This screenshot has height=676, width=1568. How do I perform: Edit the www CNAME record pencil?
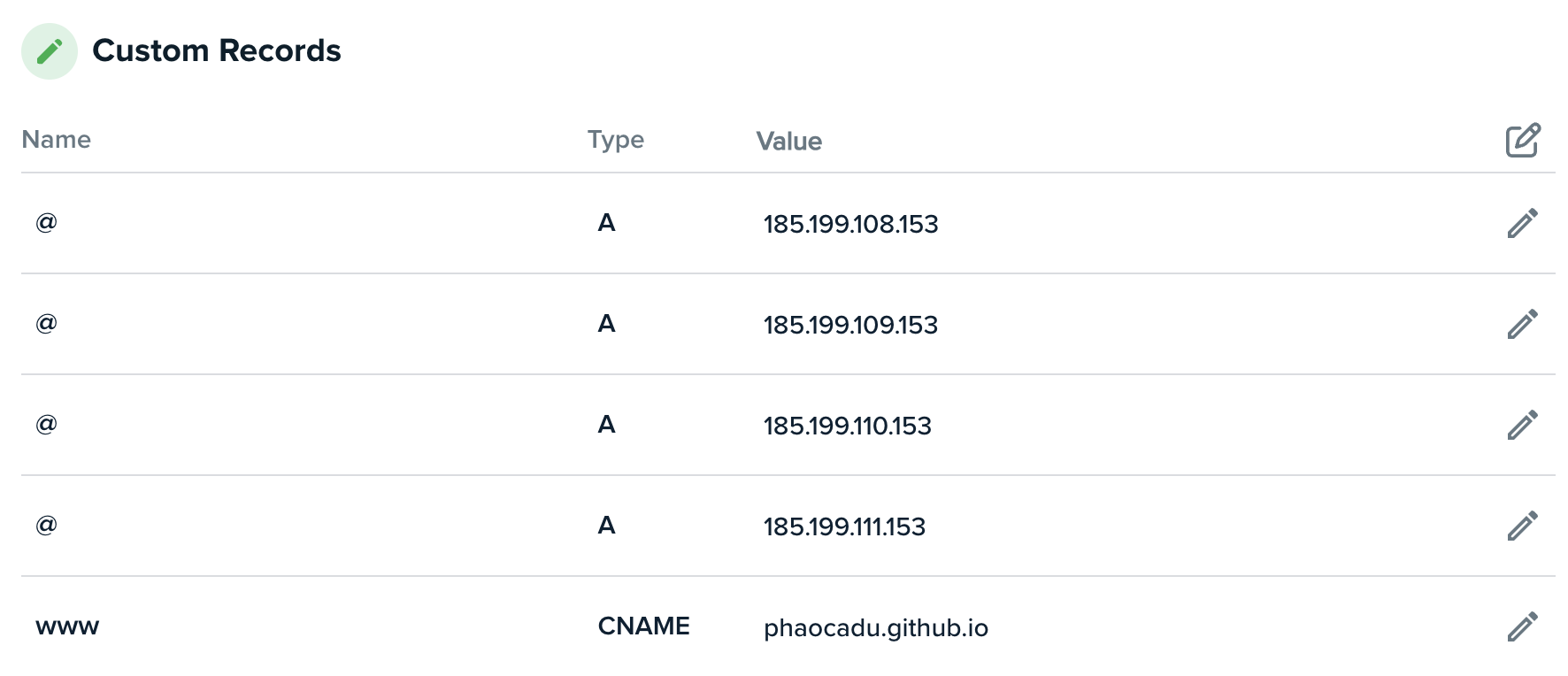pos(1523,626)
